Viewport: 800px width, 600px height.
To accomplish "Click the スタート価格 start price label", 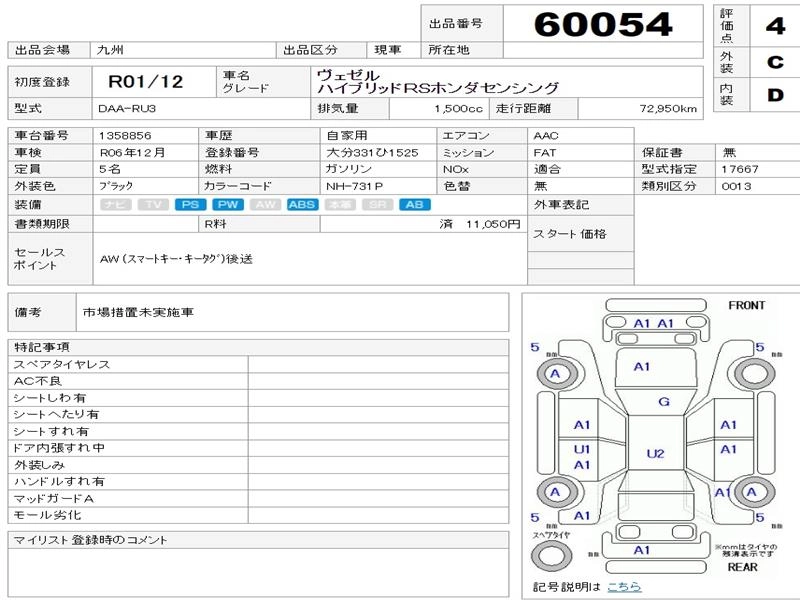I will tap(569, 234).
